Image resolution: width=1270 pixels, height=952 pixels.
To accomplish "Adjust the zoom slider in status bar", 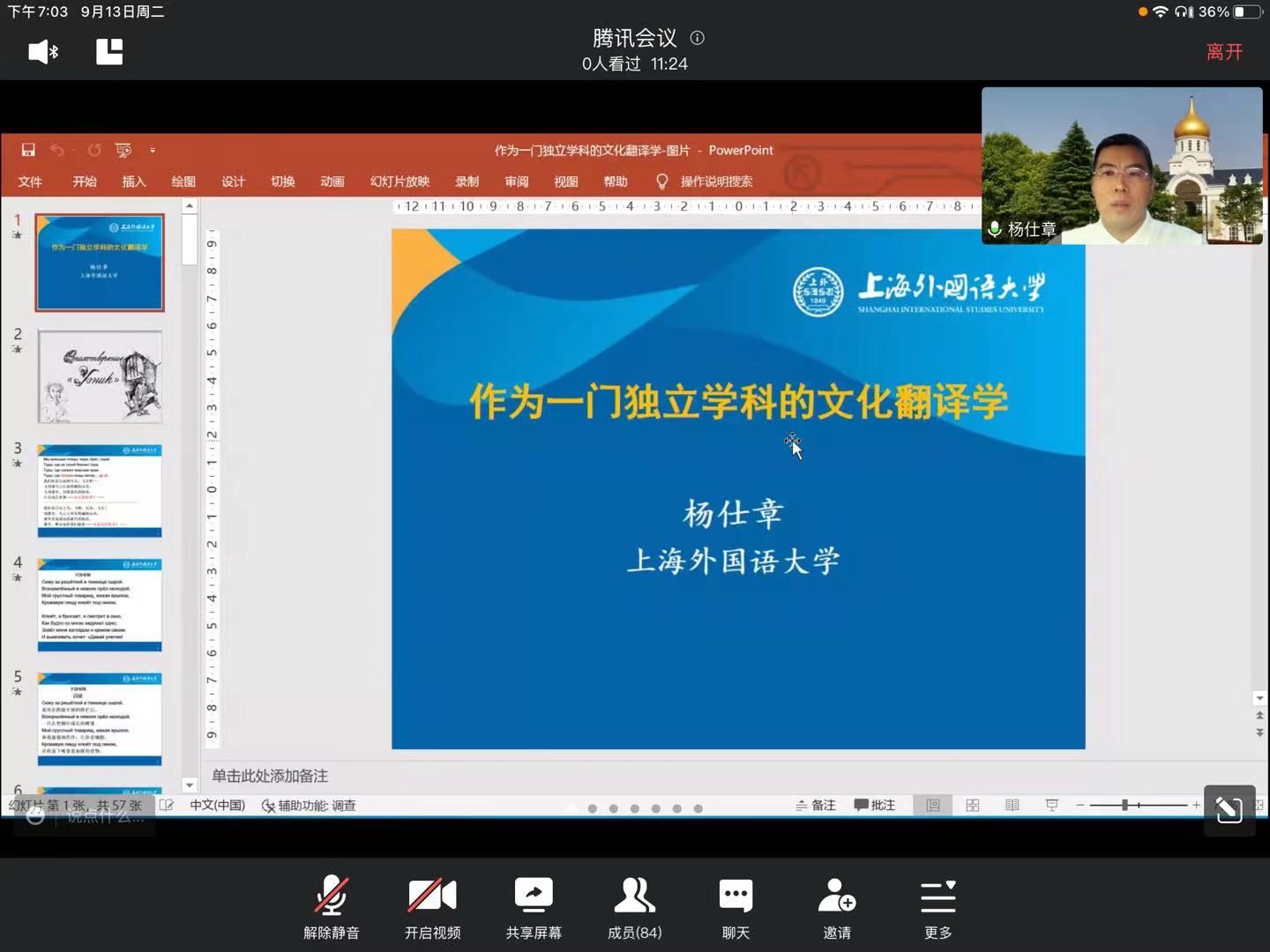I will (x=1124, y=805).
